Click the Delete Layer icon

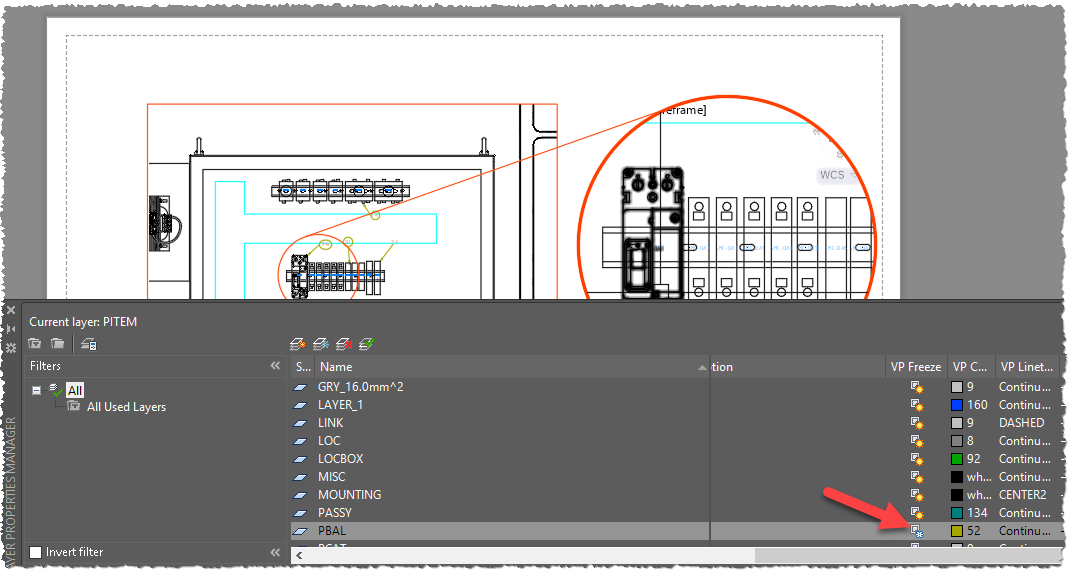[x=343, y=344]
